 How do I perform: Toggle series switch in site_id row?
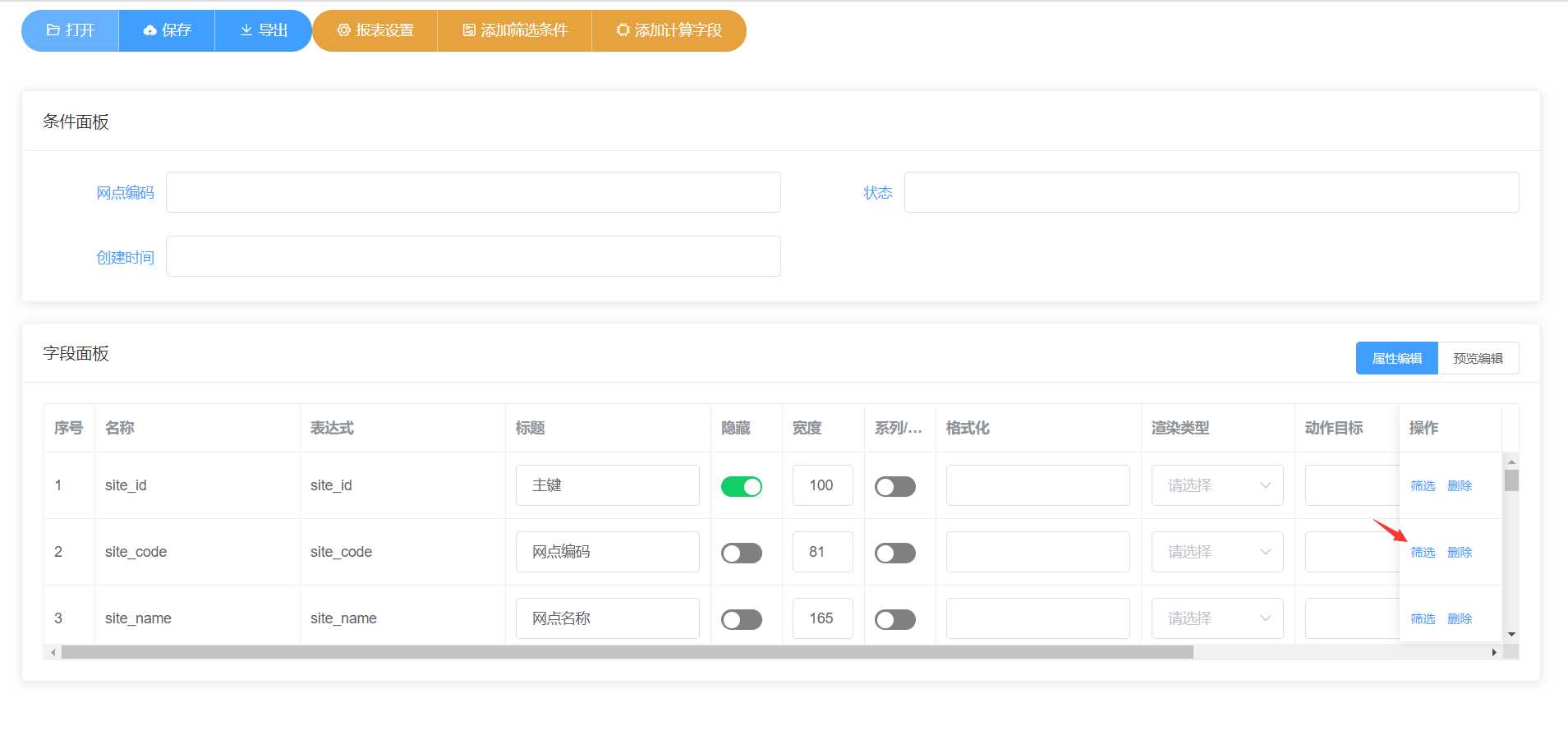click(x=895, y=486)
